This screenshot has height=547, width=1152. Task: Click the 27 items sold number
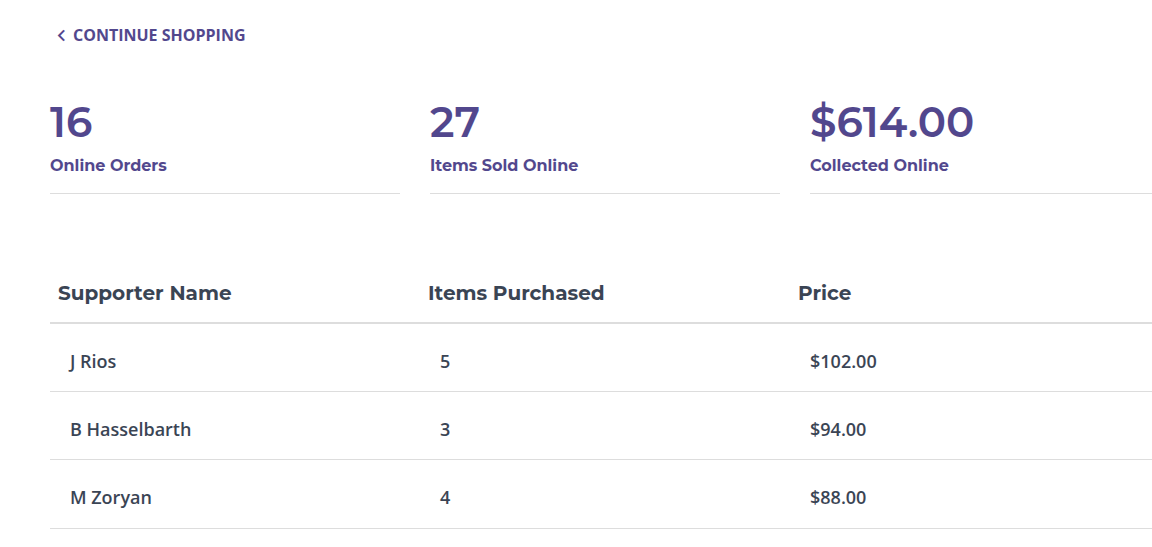(x=455, y=122)
